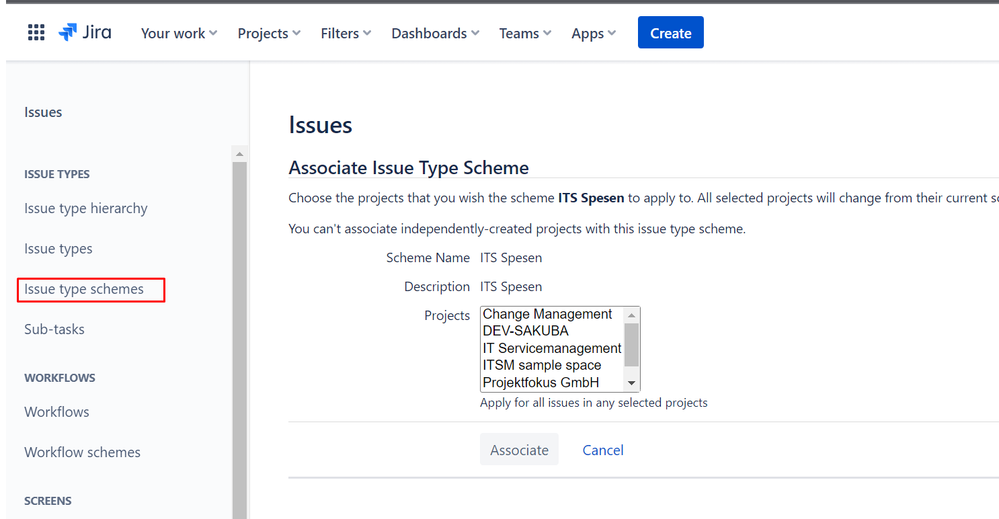Open the Teams dropdown
999x519 pixels.
tap(525, 33)
